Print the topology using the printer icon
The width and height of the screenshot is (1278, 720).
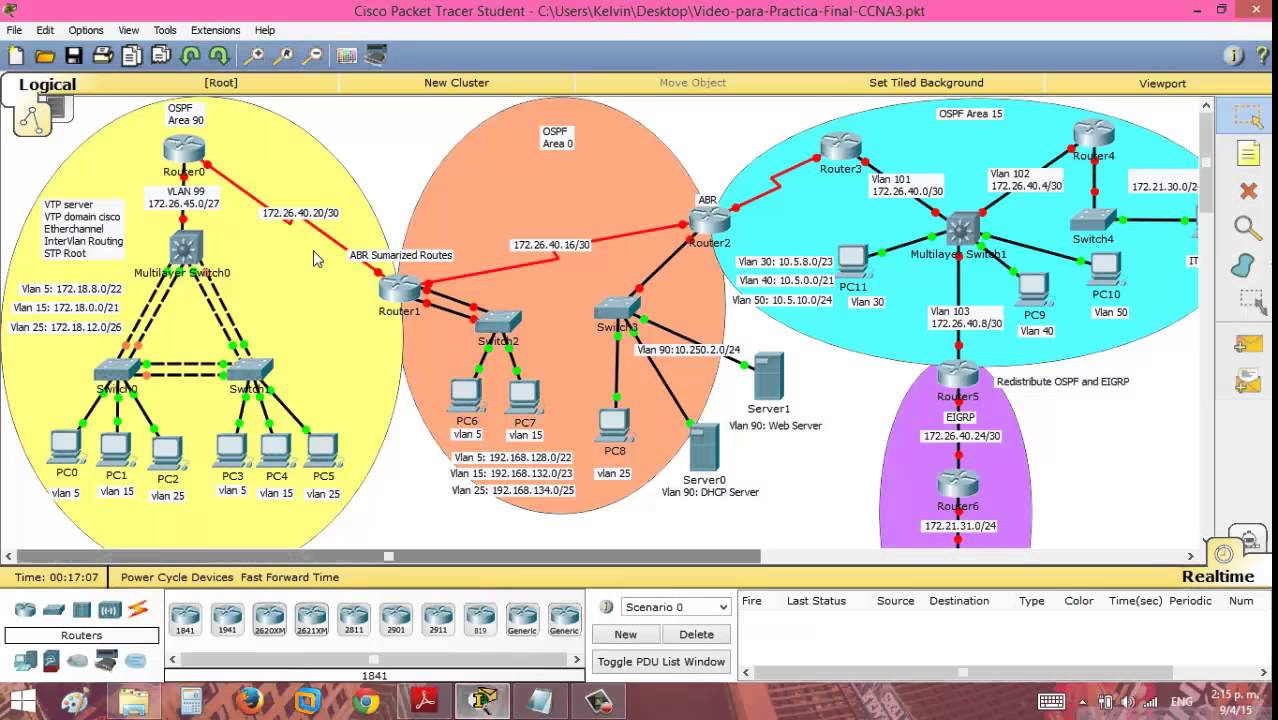pyautogui.click(x=103, y=56)
